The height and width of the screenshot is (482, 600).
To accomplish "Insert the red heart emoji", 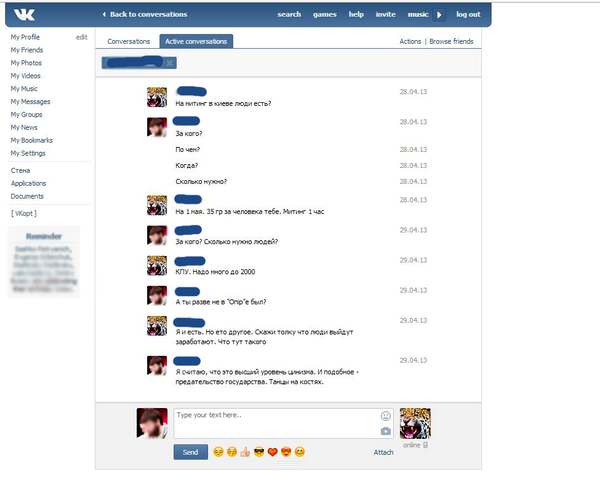I will 272,452.
